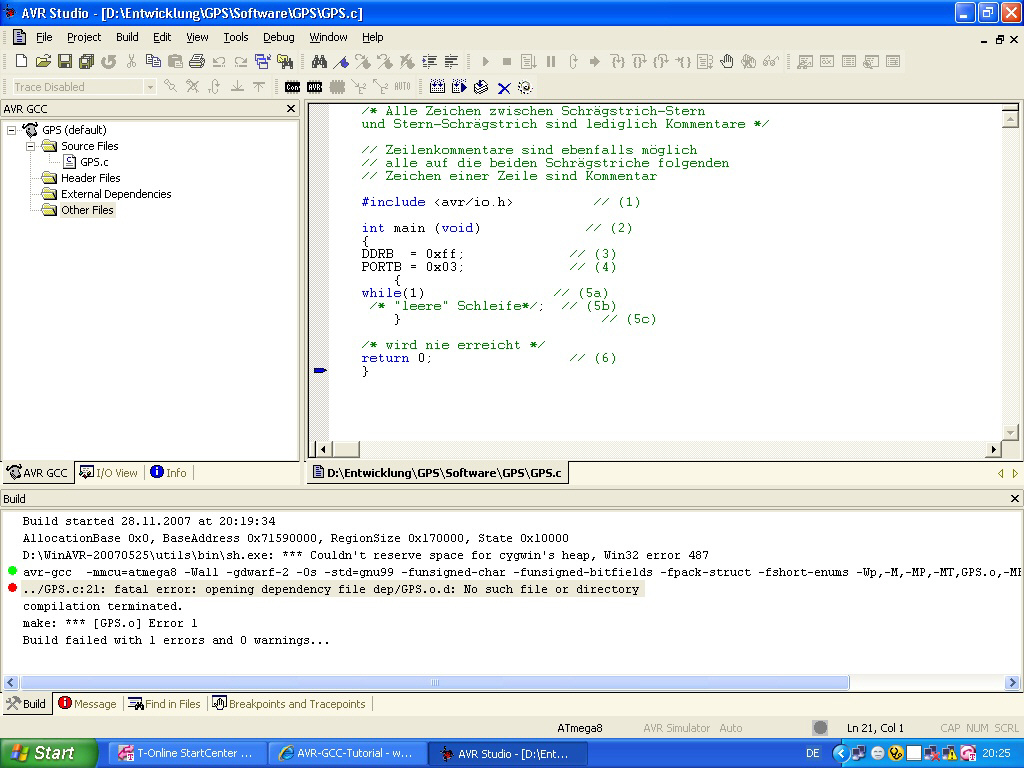Click the fatal error line in build output

pyautogui.click(x=330, y=590)
